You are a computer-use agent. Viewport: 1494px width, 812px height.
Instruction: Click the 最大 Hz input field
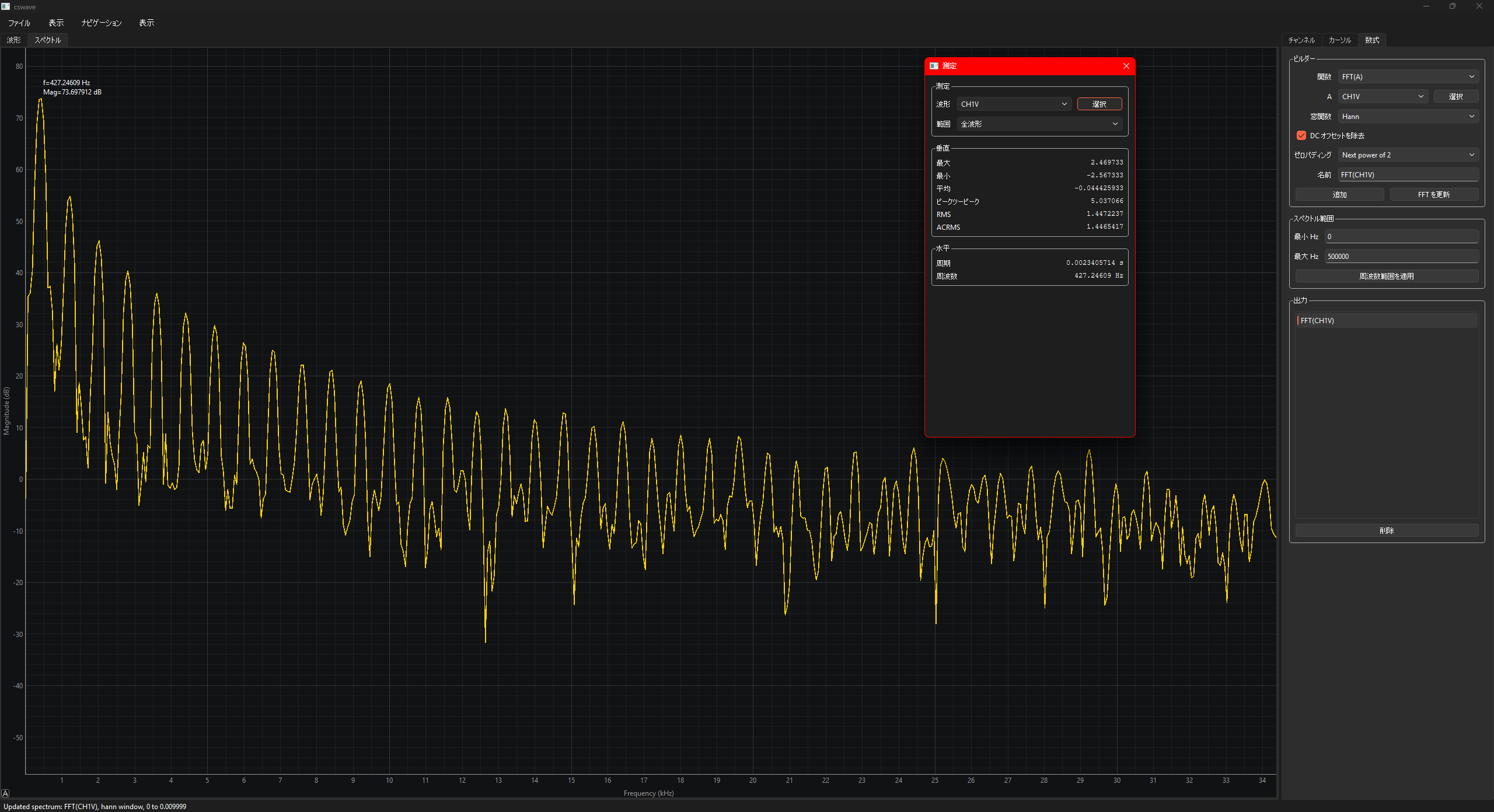1401,256
